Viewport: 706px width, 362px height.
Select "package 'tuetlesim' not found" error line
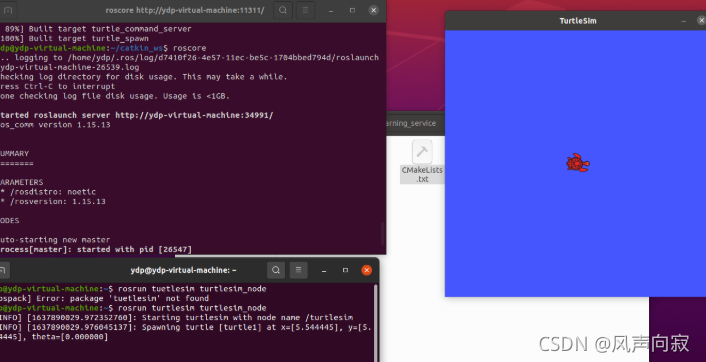point(104,299)
